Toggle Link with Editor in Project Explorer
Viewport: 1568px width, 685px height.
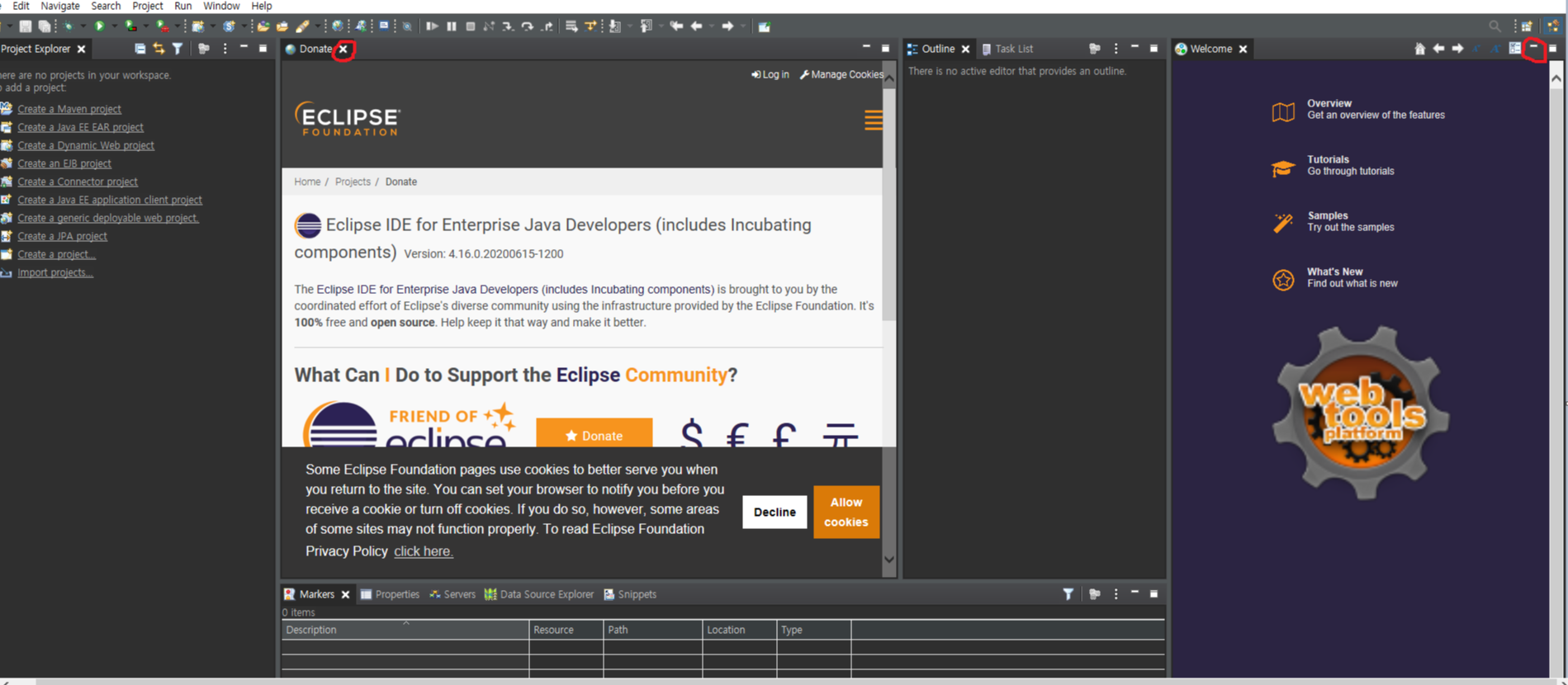159,49
